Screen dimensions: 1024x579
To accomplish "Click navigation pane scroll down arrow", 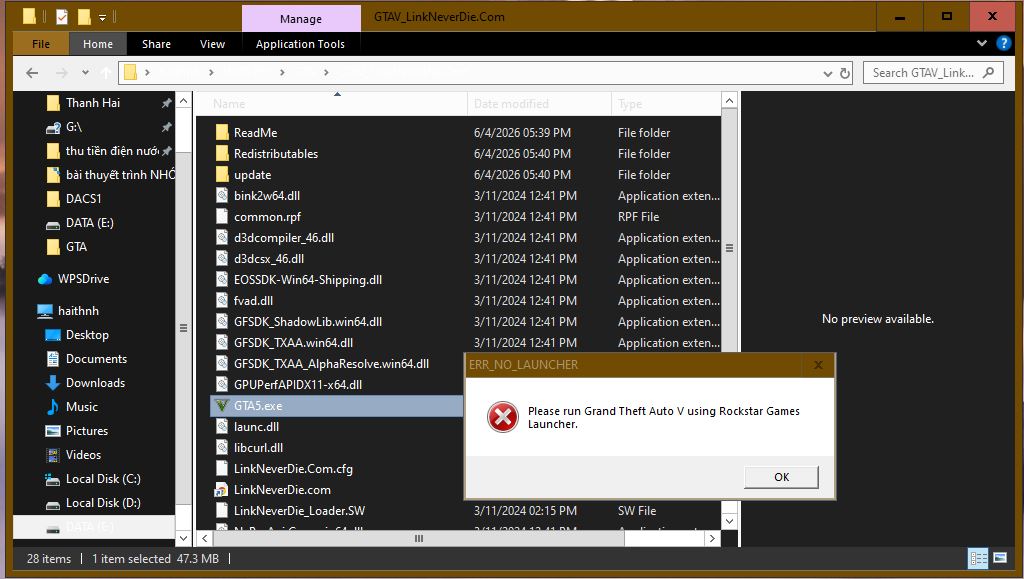I will [184, 539].
